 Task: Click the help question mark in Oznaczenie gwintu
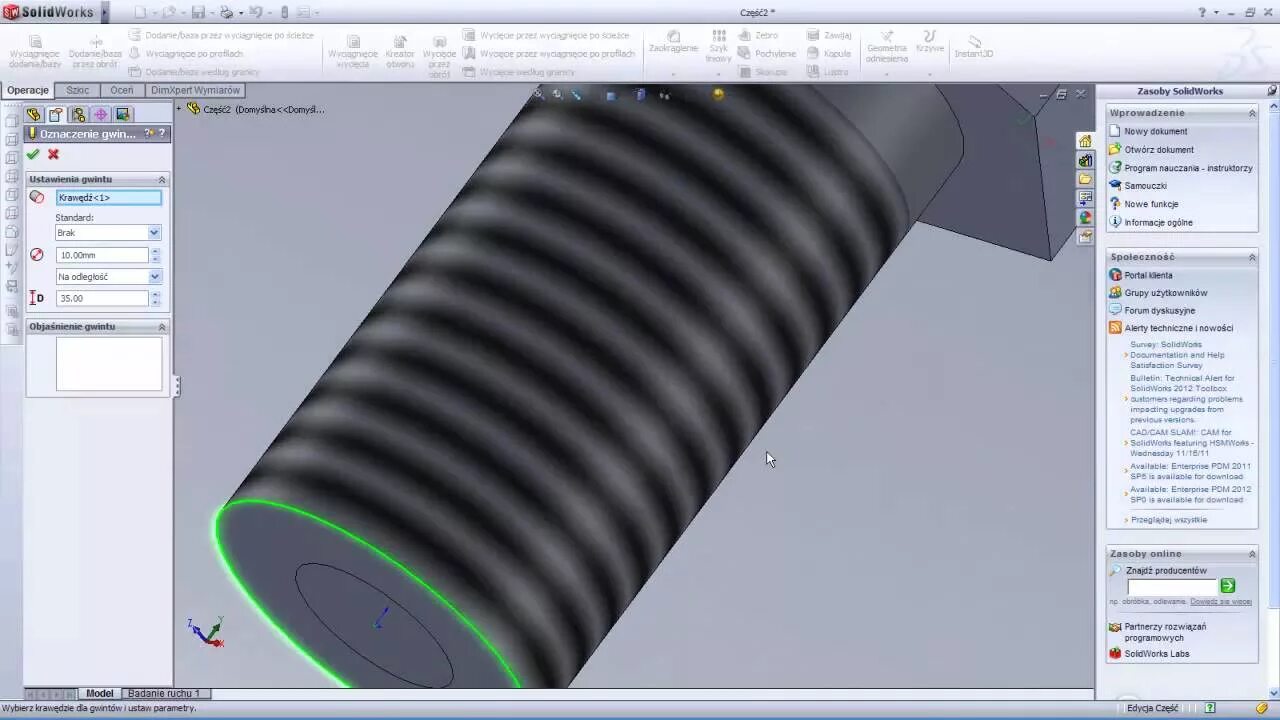tap(162, 133)
